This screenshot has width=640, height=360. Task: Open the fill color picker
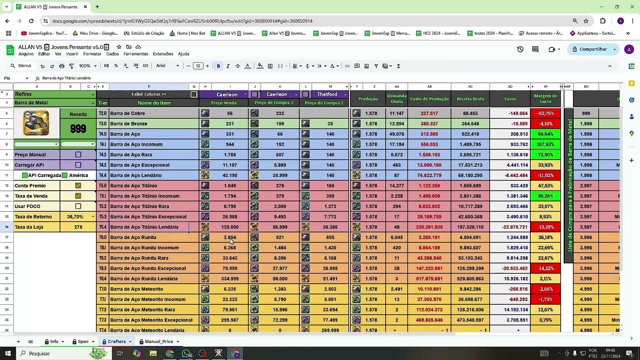[260, 66]
